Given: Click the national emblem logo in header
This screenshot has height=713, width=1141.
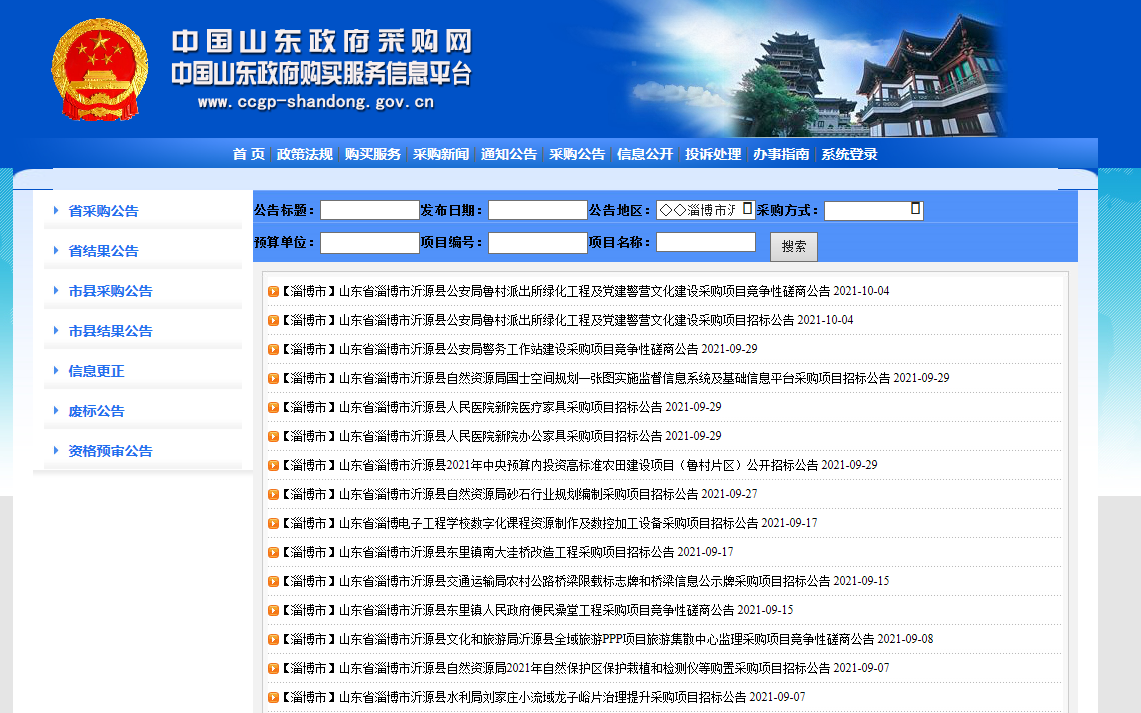Looking at the screenshot, I should (x=99, y=71).
